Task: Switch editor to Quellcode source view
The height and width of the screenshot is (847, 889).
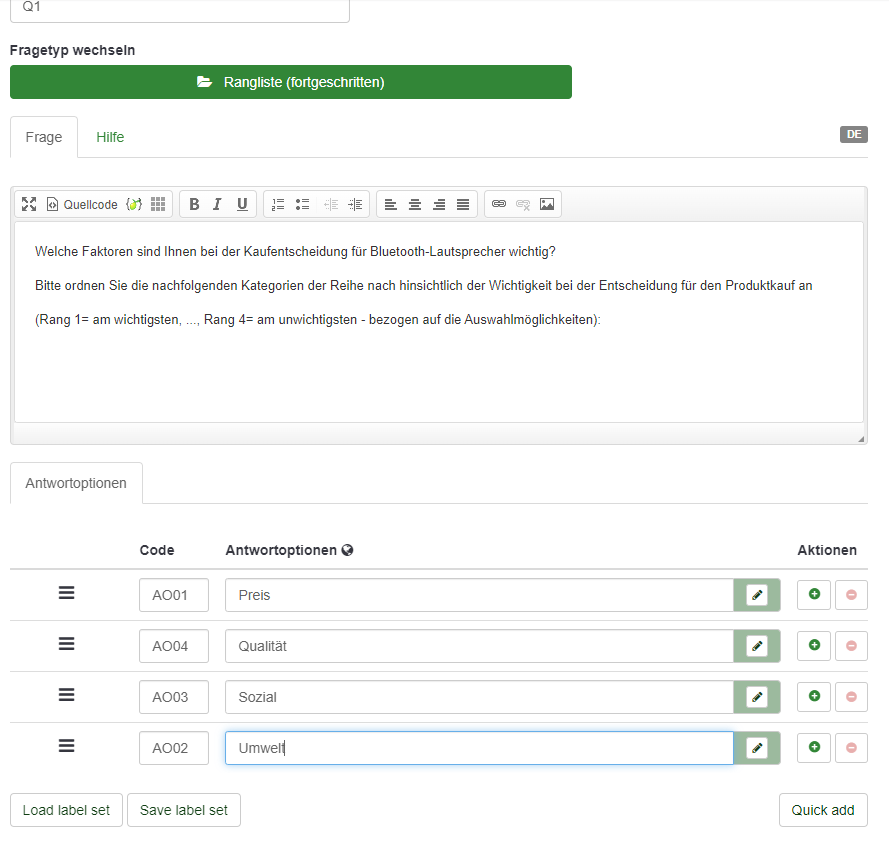Action: (x=82, y=204)
